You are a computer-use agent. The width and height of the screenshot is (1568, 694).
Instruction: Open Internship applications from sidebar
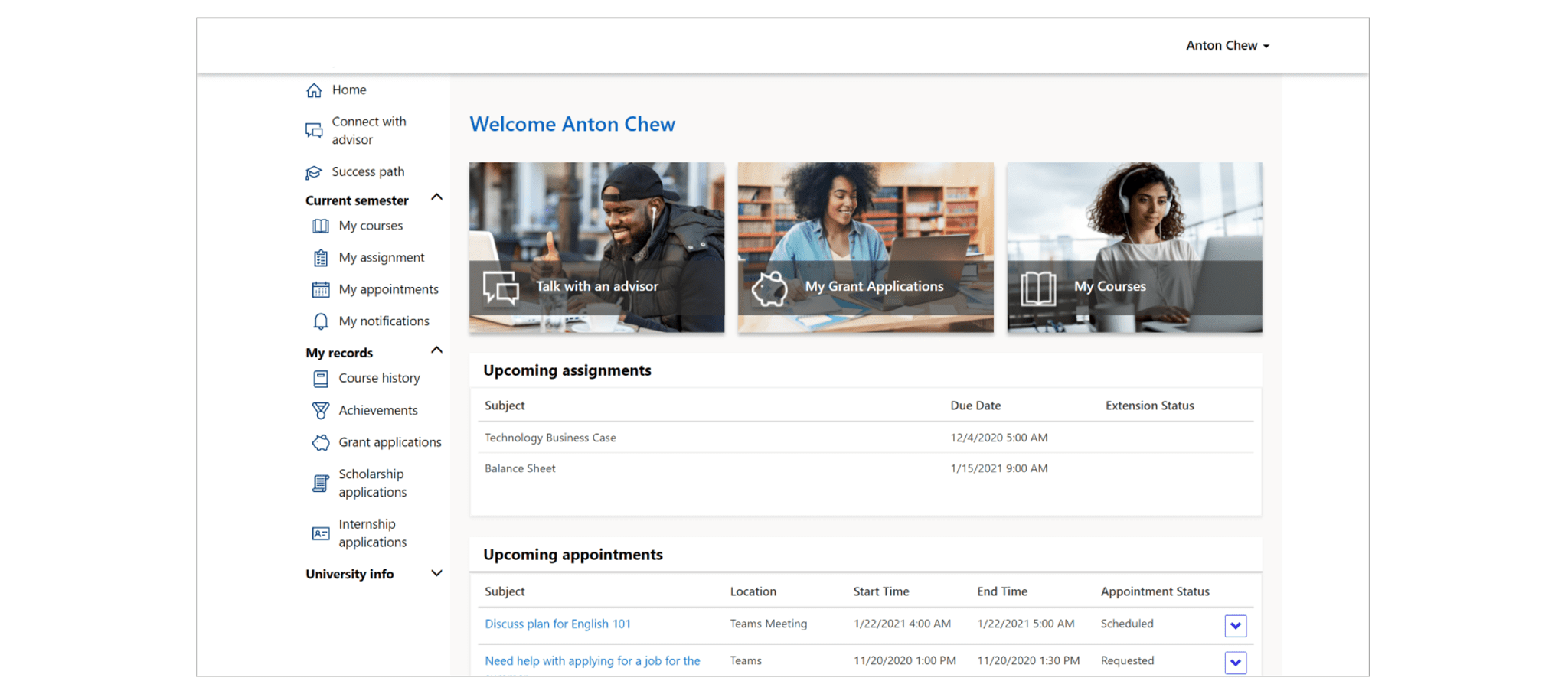373,533
